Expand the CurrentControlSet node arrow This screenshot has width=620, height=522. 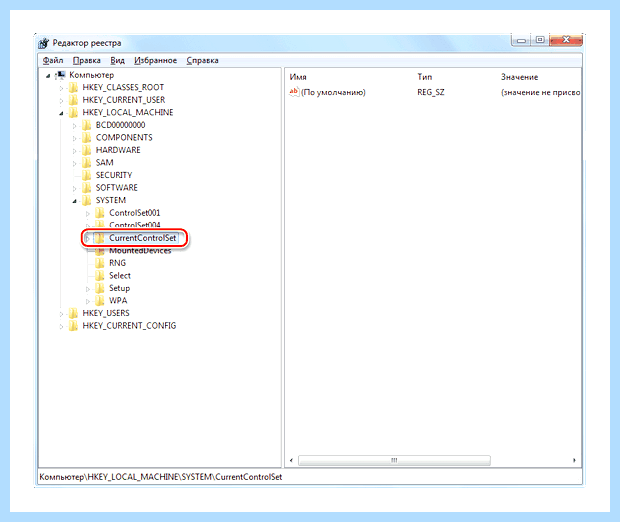click(x=88, y=238)
